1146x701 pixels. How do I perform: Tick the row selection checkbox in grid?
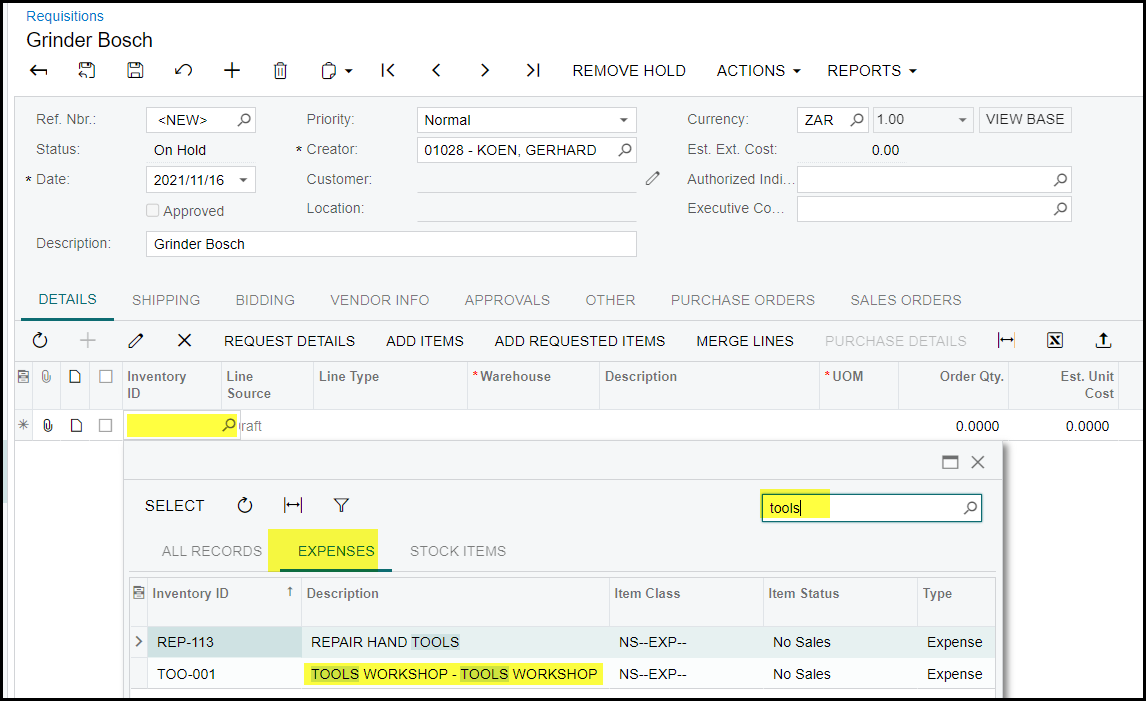pyautogui.click(x=105, y=426)
